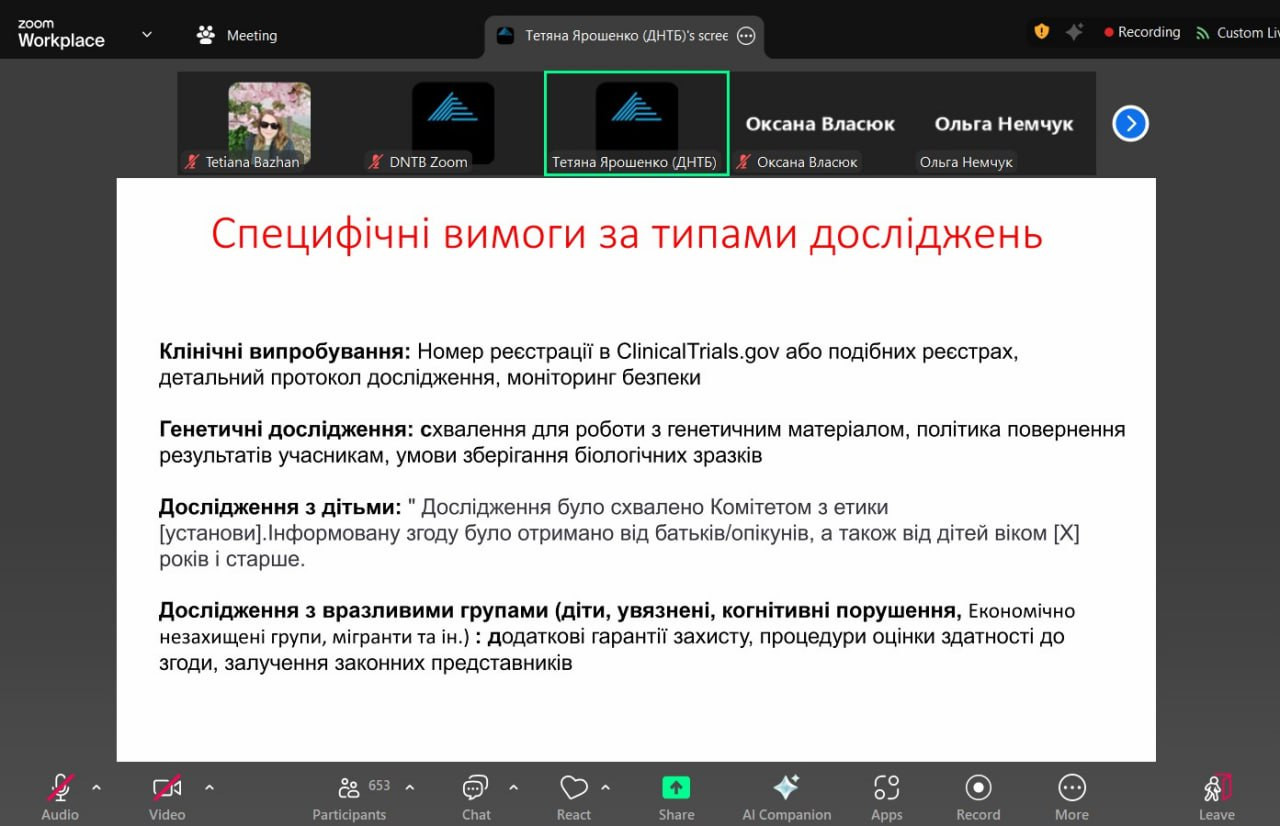Click heading Дослідження з дітьми in slide

(x=280, y=508)
